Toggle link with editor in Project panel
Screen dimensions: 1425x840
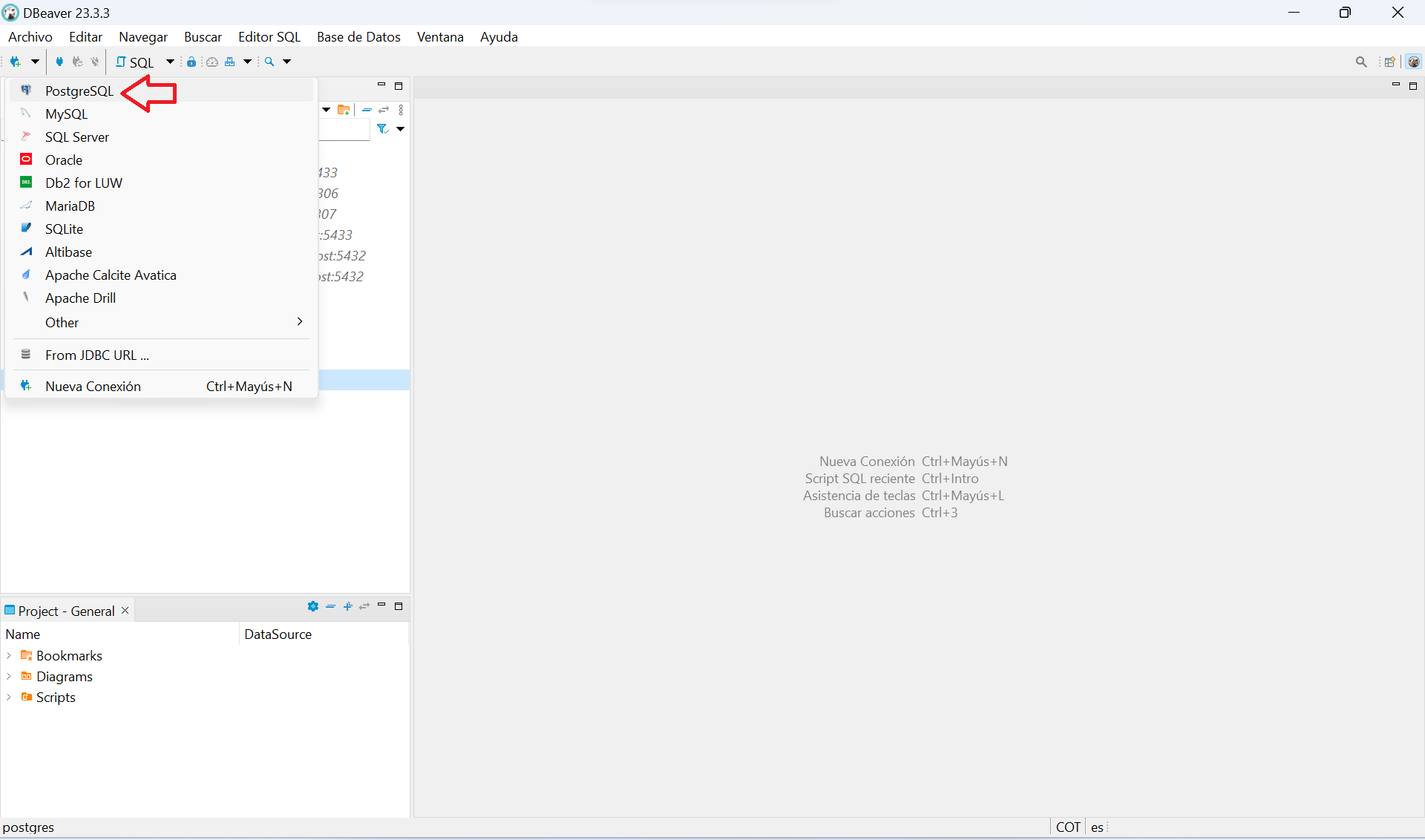pyautogui.click(x=364, y=606)
